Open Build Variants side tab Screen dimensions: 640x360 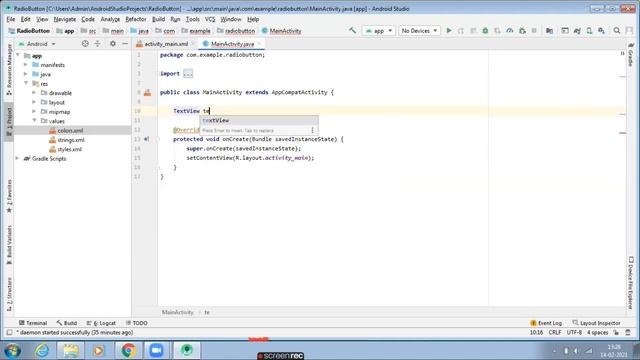[9, 245]
